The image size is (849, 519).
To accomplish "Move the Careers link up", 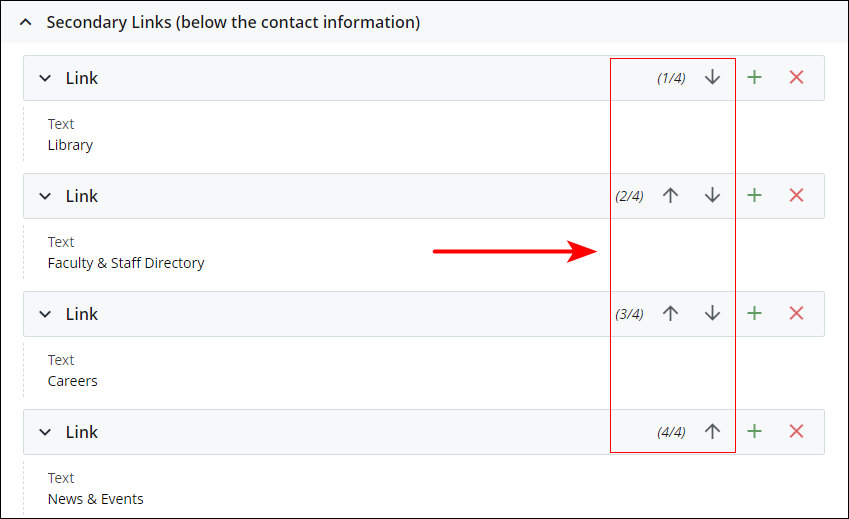I will 670,313.
